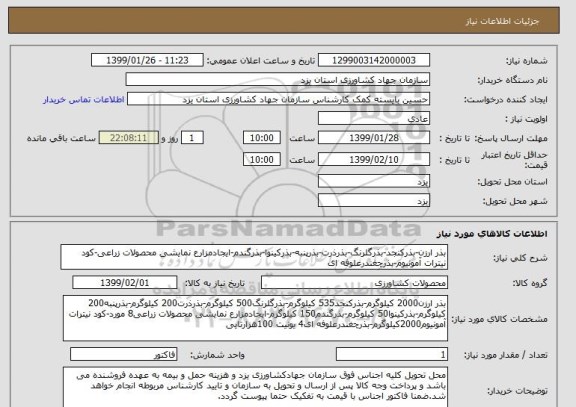Select the delivery city field
Image resolution: width=576 pixels, height=407 pixels.
[x=374, y=201]
